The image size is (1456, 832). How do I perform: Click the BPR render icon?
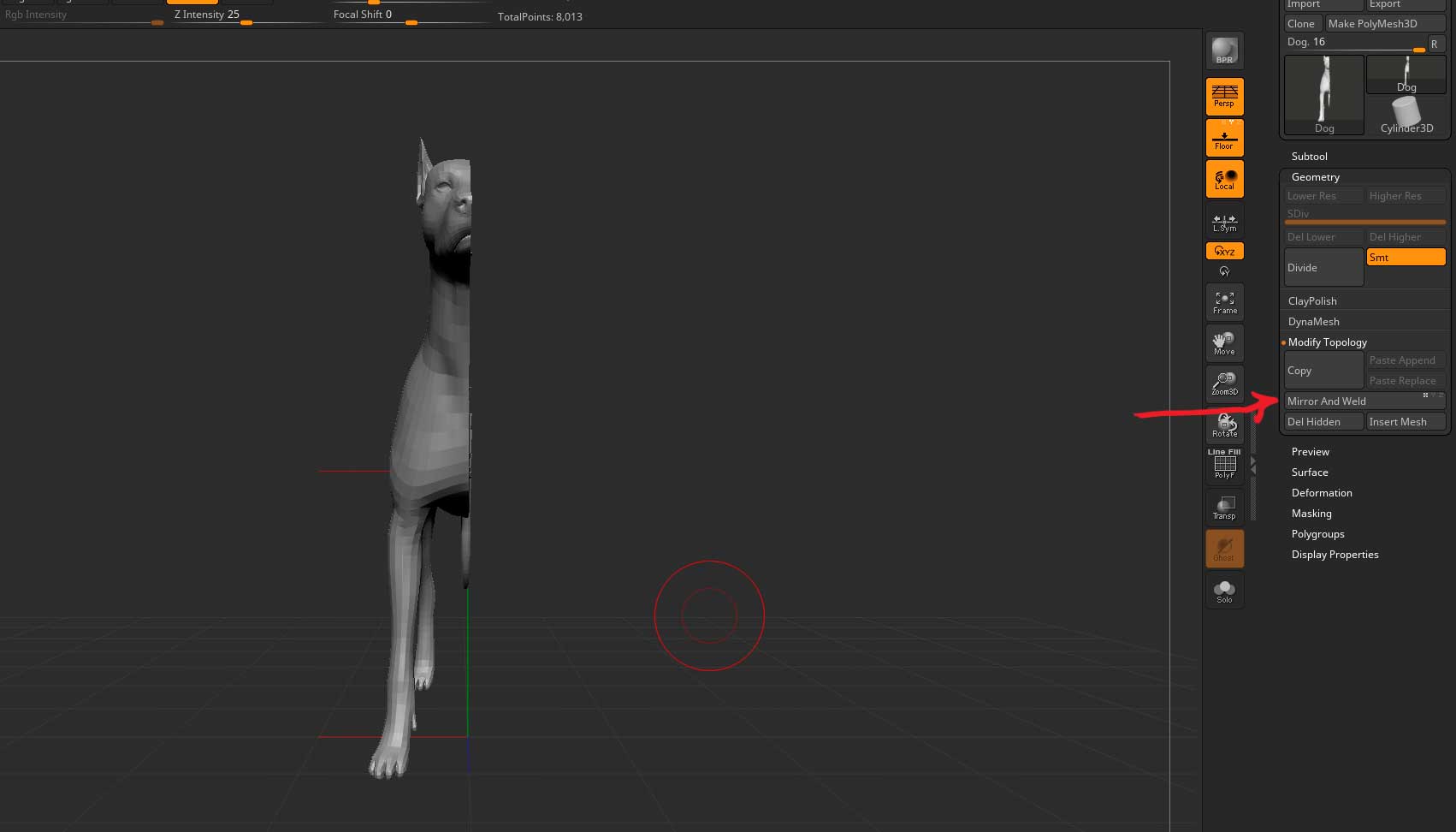coord(1224,51)
